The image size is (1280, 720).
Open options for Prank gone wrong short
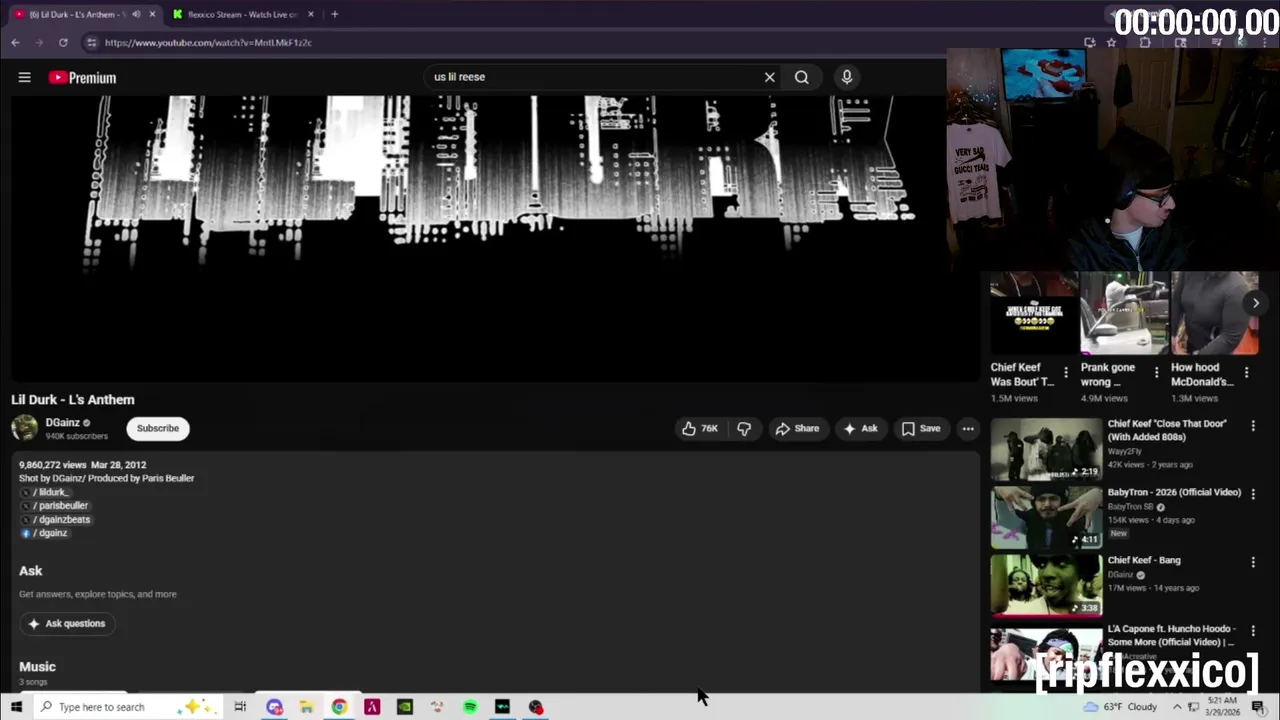coord(1157,372)
